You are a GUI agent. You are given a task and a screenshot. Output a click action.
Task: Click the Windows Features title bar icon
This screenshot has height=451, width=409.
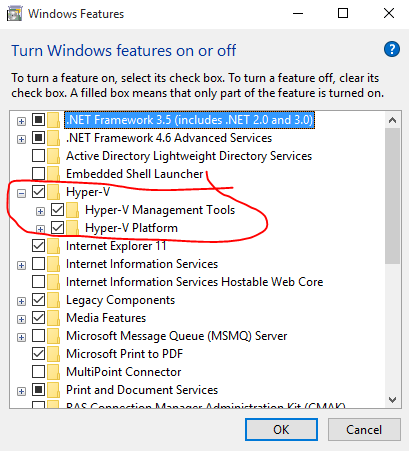click(x=15, y=14)
